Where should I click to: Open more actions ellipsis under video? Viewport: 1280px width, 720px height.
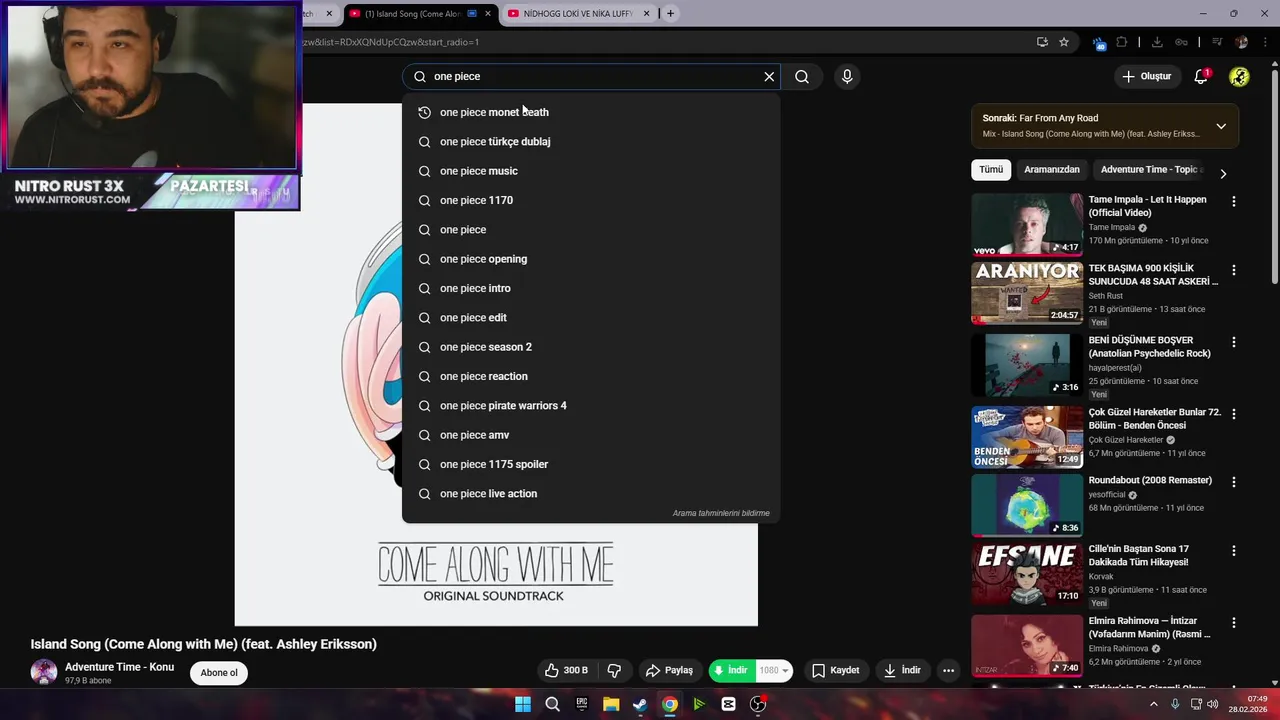(x=948, y=670)
